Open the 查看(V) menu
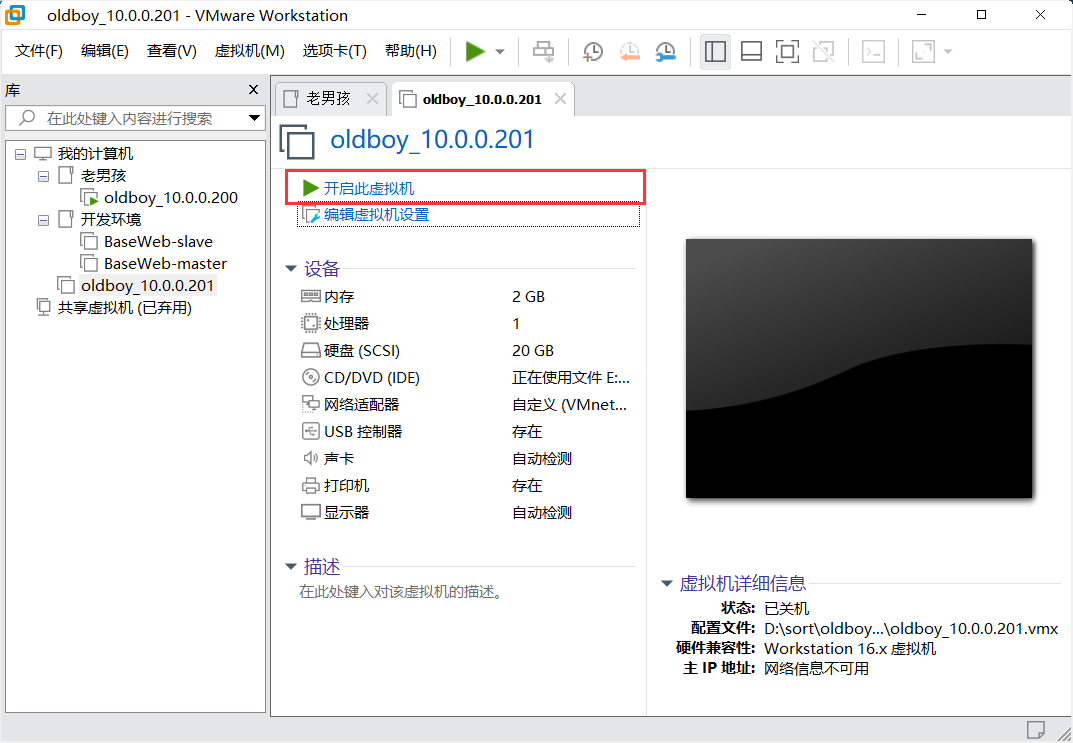This screenshot has width=1073, height=743. click(x=172, y=51)
